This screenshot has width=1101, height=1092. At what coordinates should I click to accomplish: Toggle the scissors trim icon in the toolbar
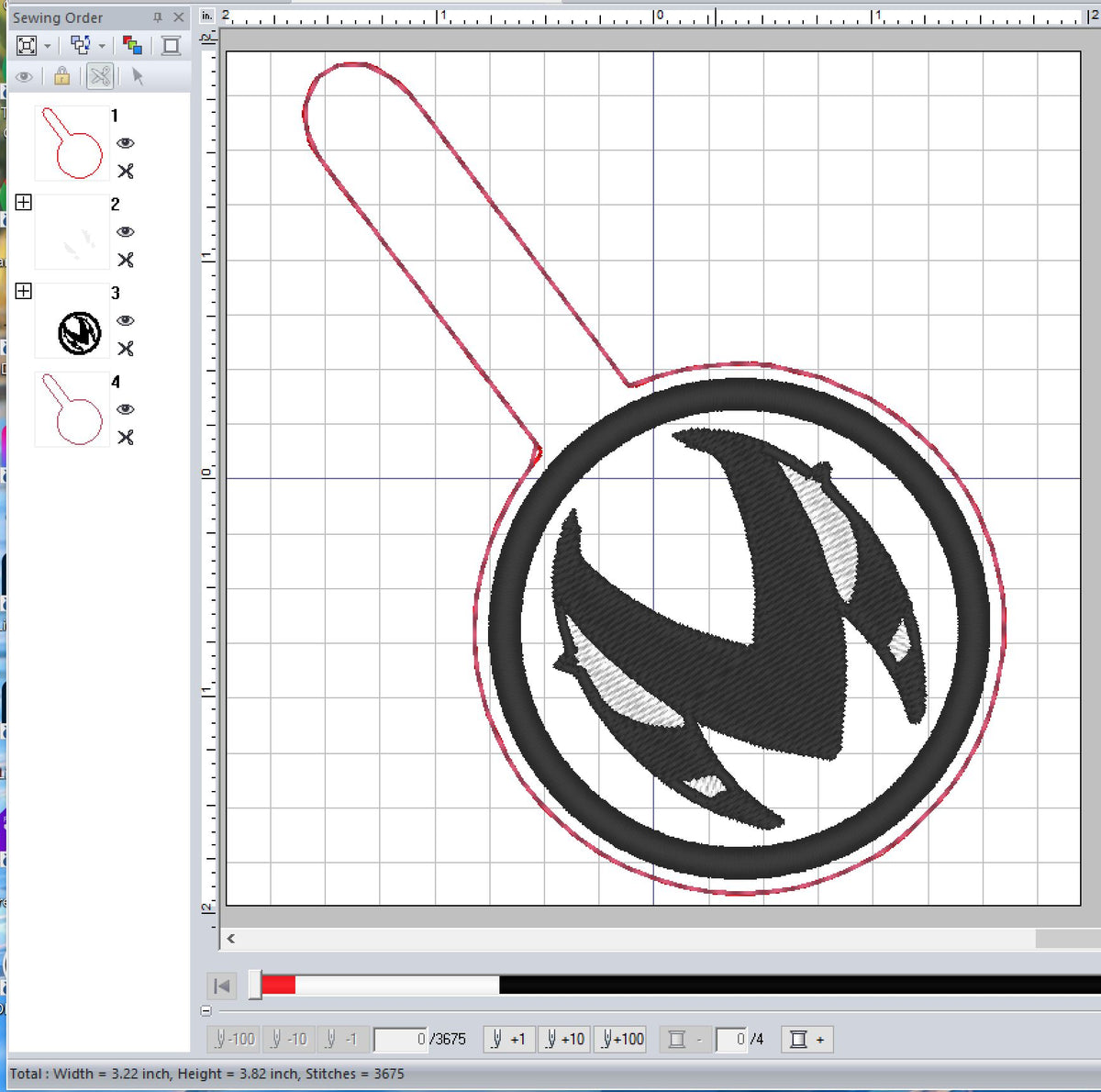point(100,76)
